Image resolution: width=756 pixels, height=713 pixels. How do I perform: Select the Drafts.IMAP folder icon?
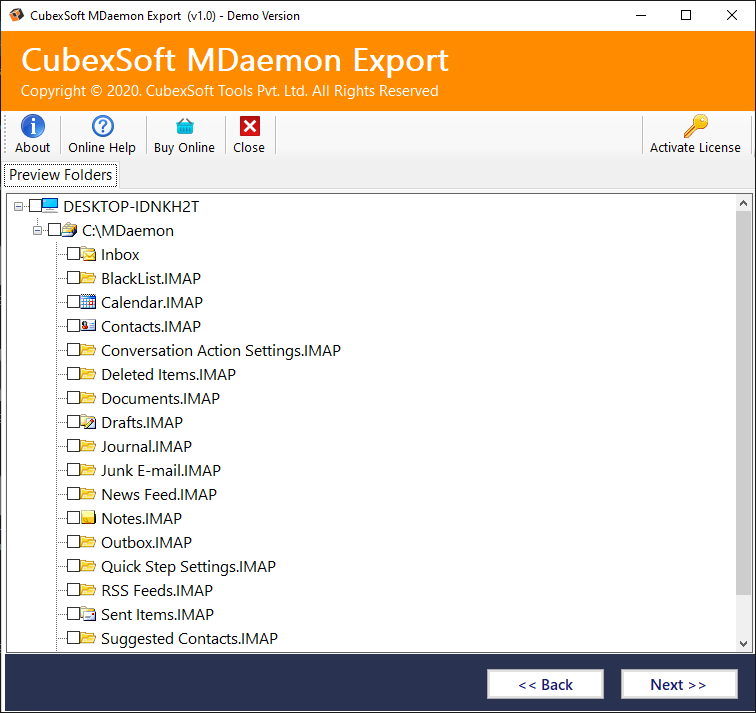coord(88,422)
